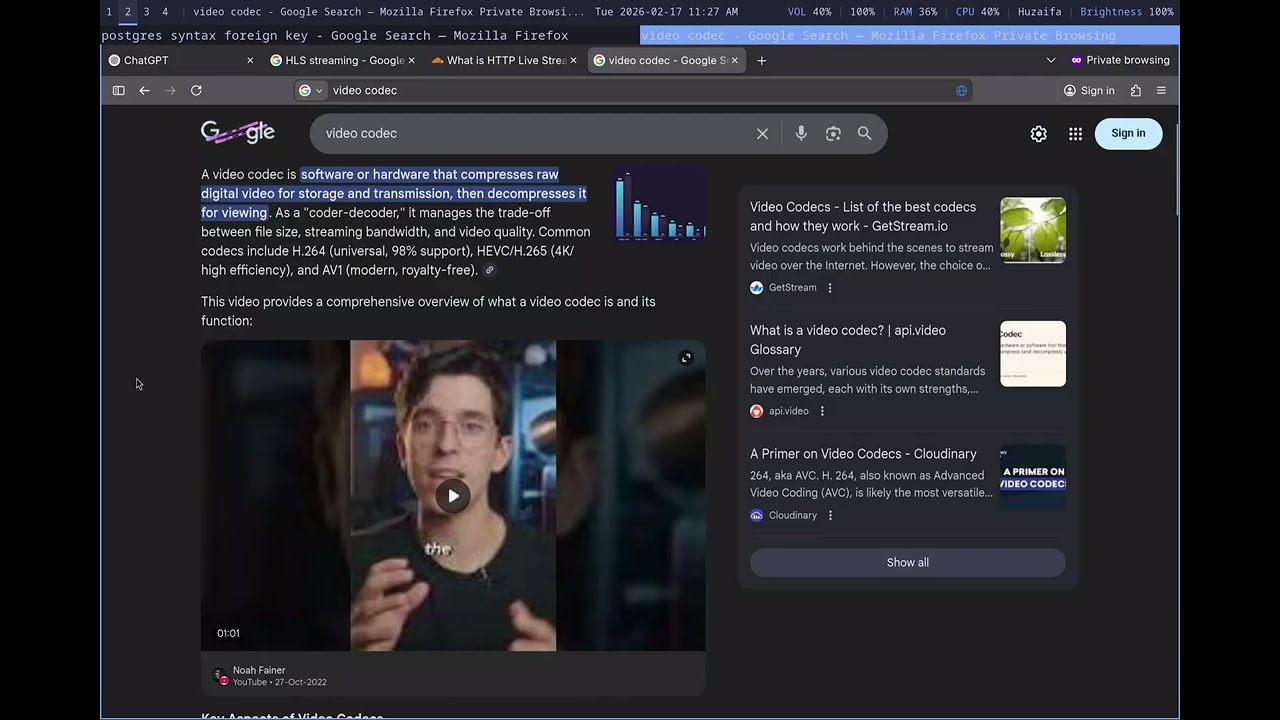Open Google quick settings gear
Image resolution: width=1280 pixels, height=720 pixels.
(1039, 133)
